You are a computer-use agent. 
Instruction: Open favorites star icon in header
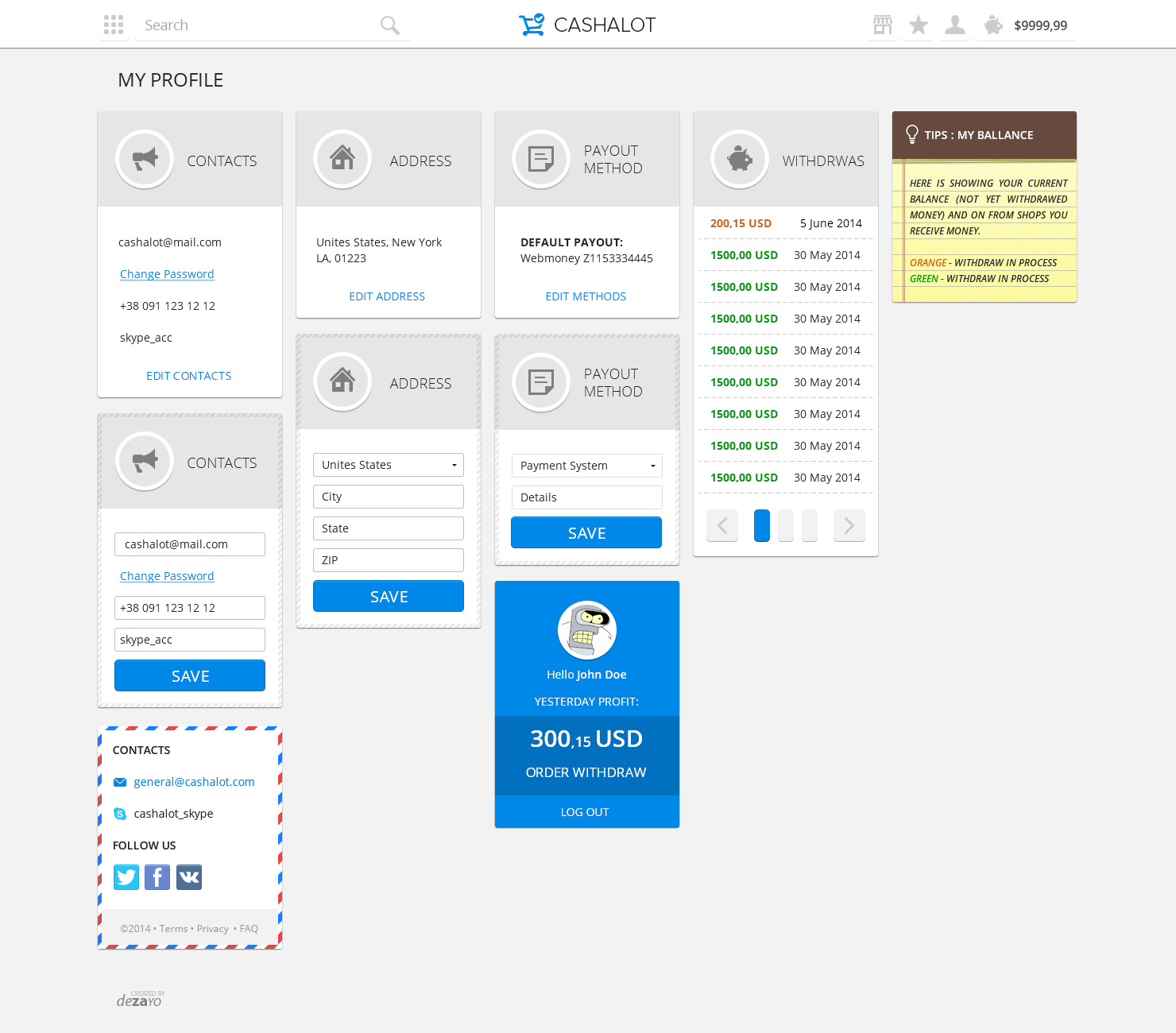[x=919, y=25]
